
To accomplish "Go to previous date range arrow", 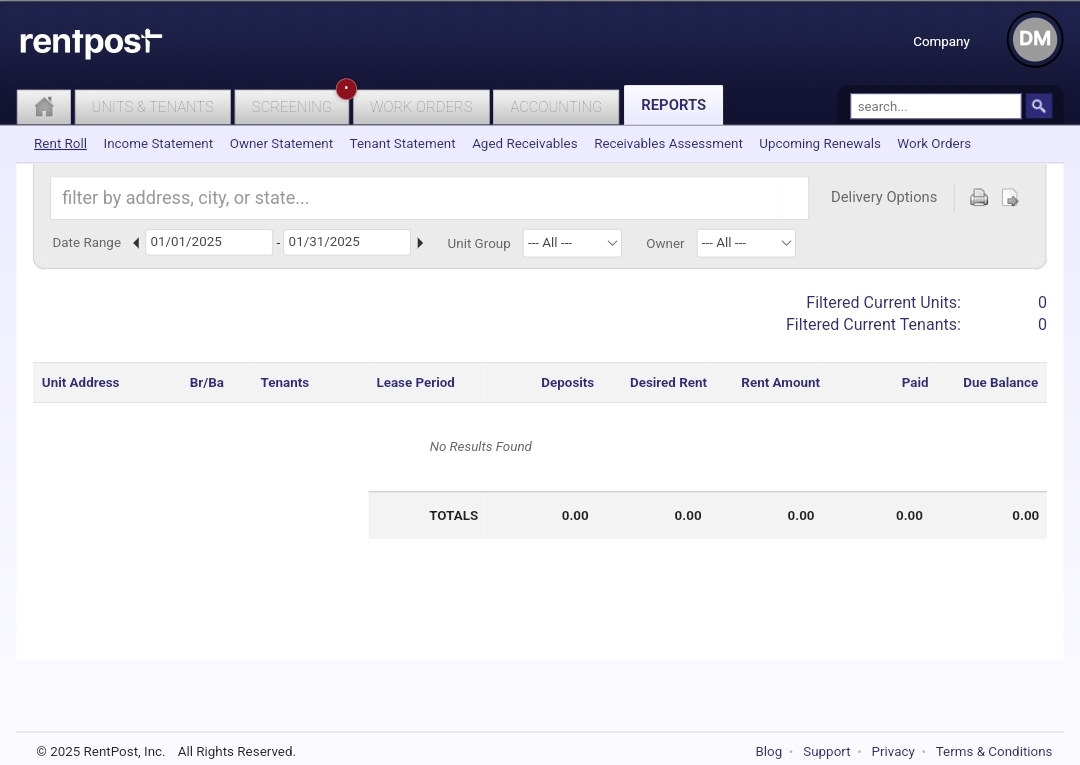I will point(136,242).
